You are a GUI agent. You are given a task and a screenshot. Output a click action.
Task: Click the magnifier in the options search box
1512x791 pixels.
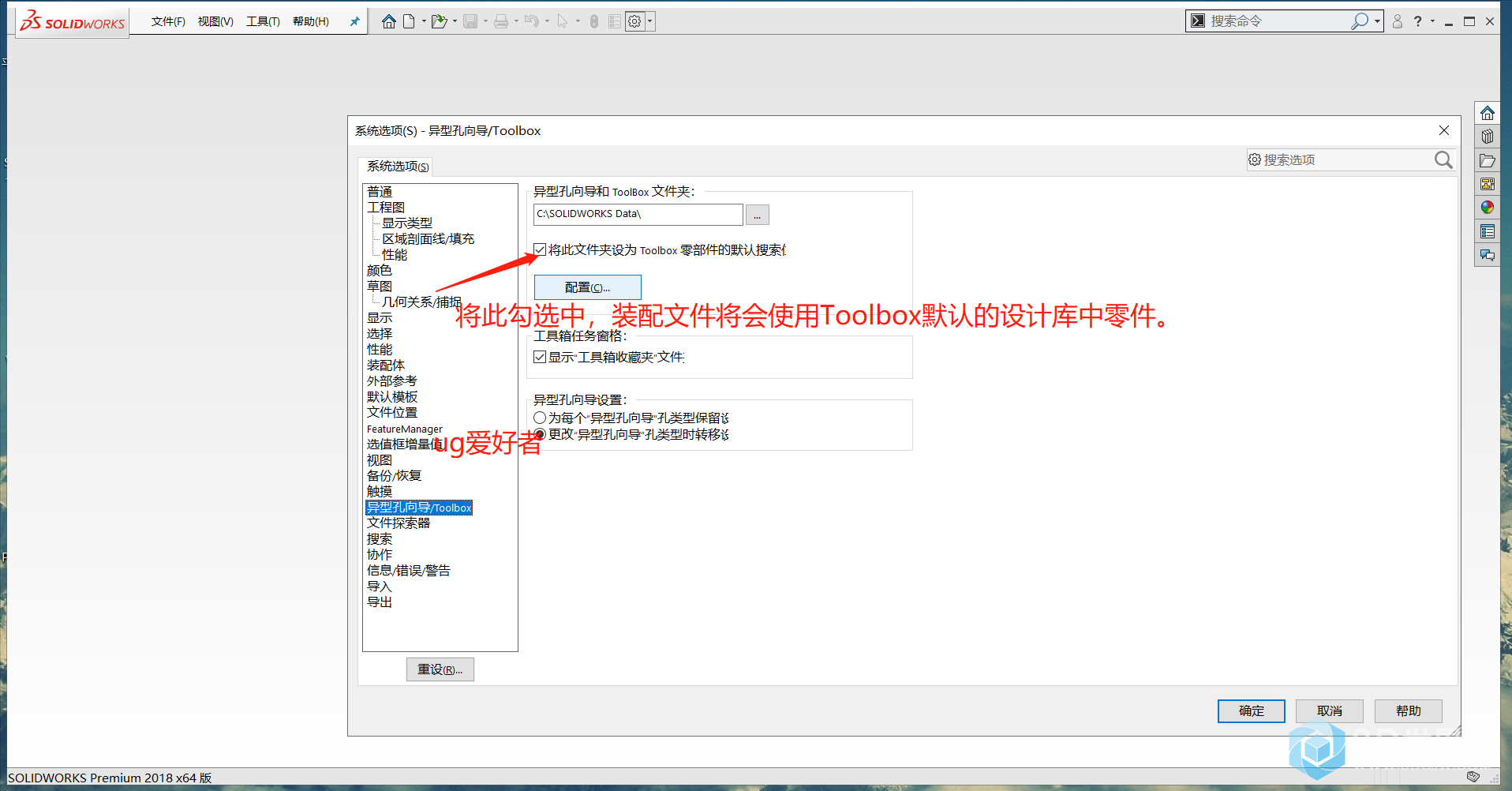coord(1443,160)
